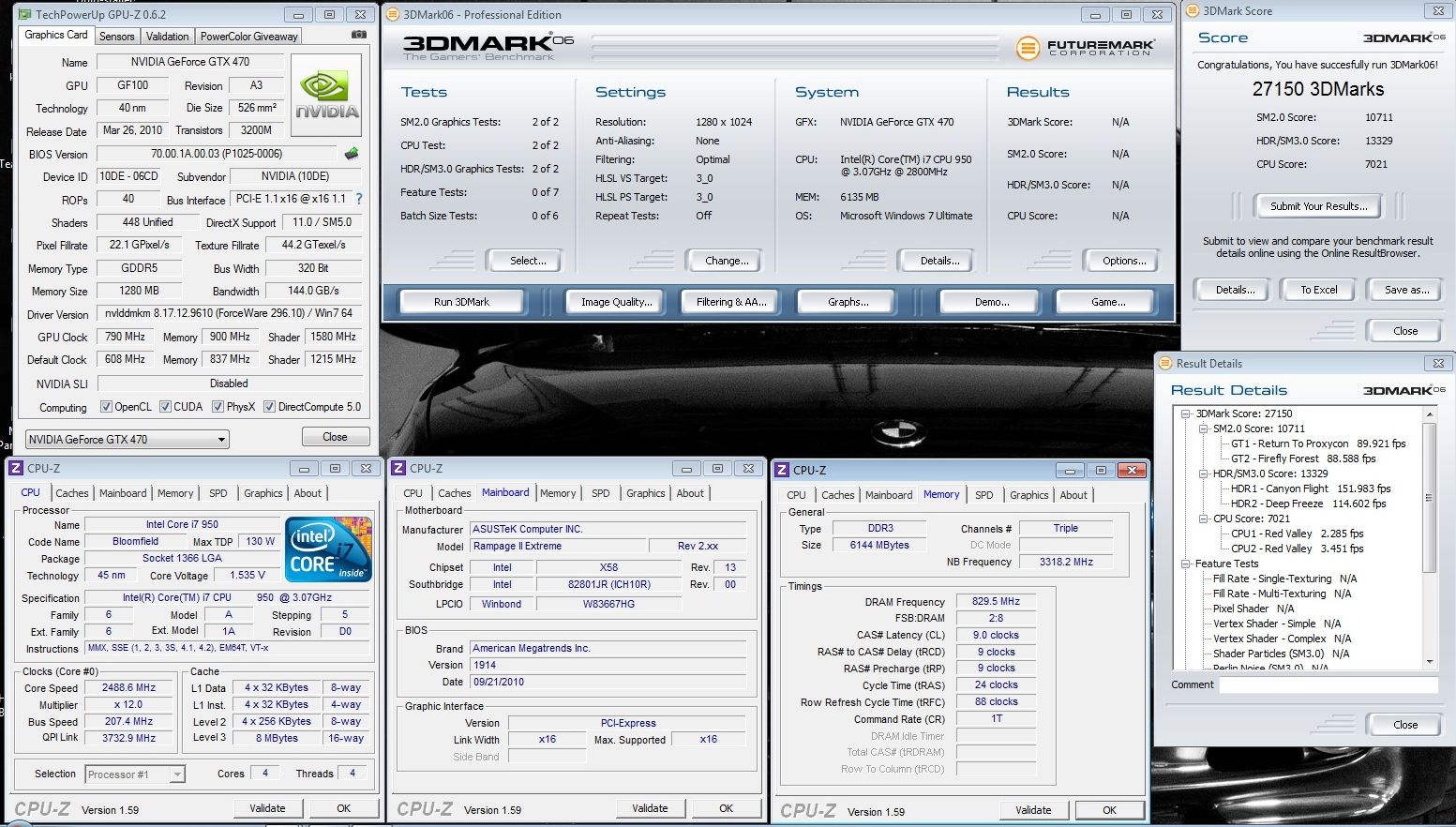Toggle the OpenCL checkbox
The image size is (1456, 827).
pyautogui.click(x=106, y=407)
